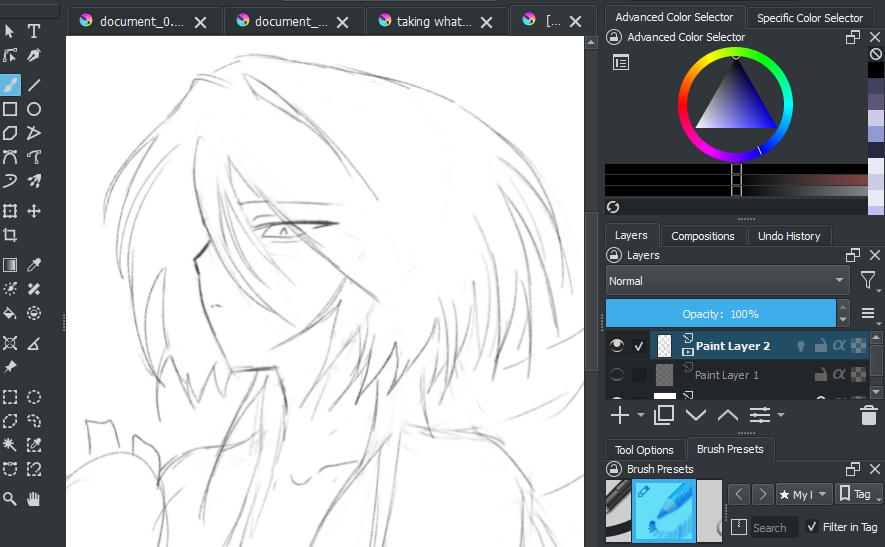Switch to the Compositions tab

tap(703, 236)
